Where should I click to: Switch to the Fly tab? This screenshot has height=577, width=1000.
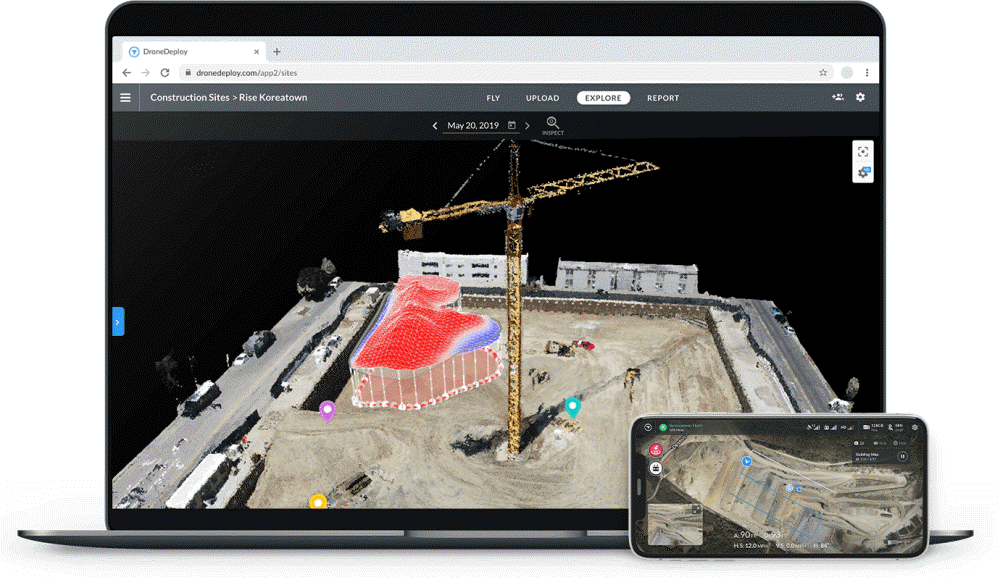point(493,98)
